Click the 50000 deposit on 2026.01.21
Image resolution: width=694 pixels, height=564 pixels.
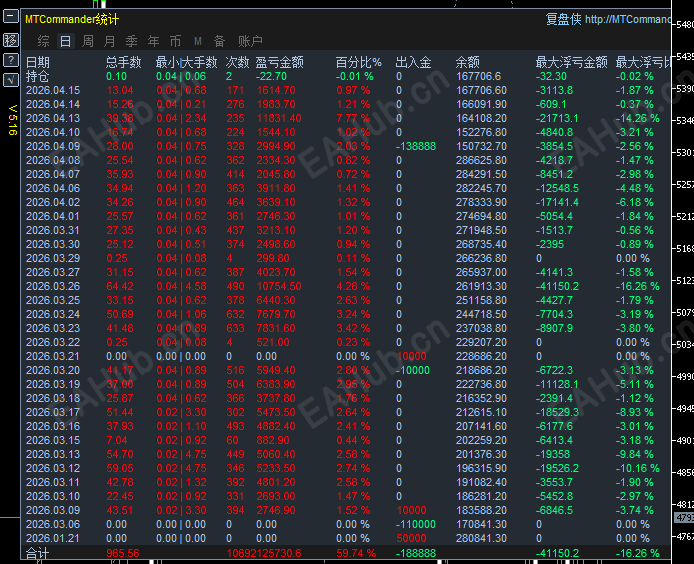tap(412, 538)
